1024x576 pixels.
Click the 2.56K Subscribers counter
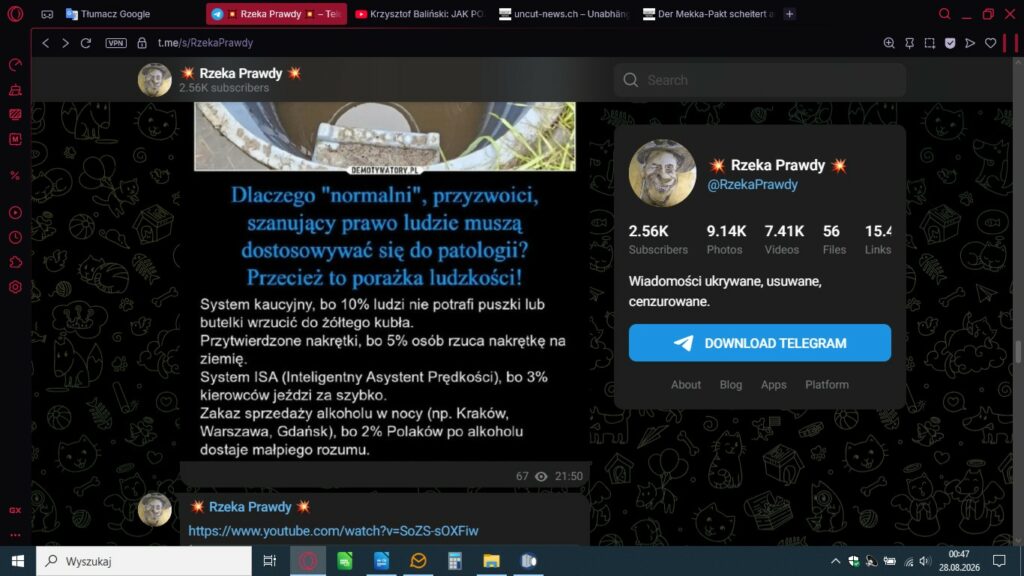(x=658, y=240)
